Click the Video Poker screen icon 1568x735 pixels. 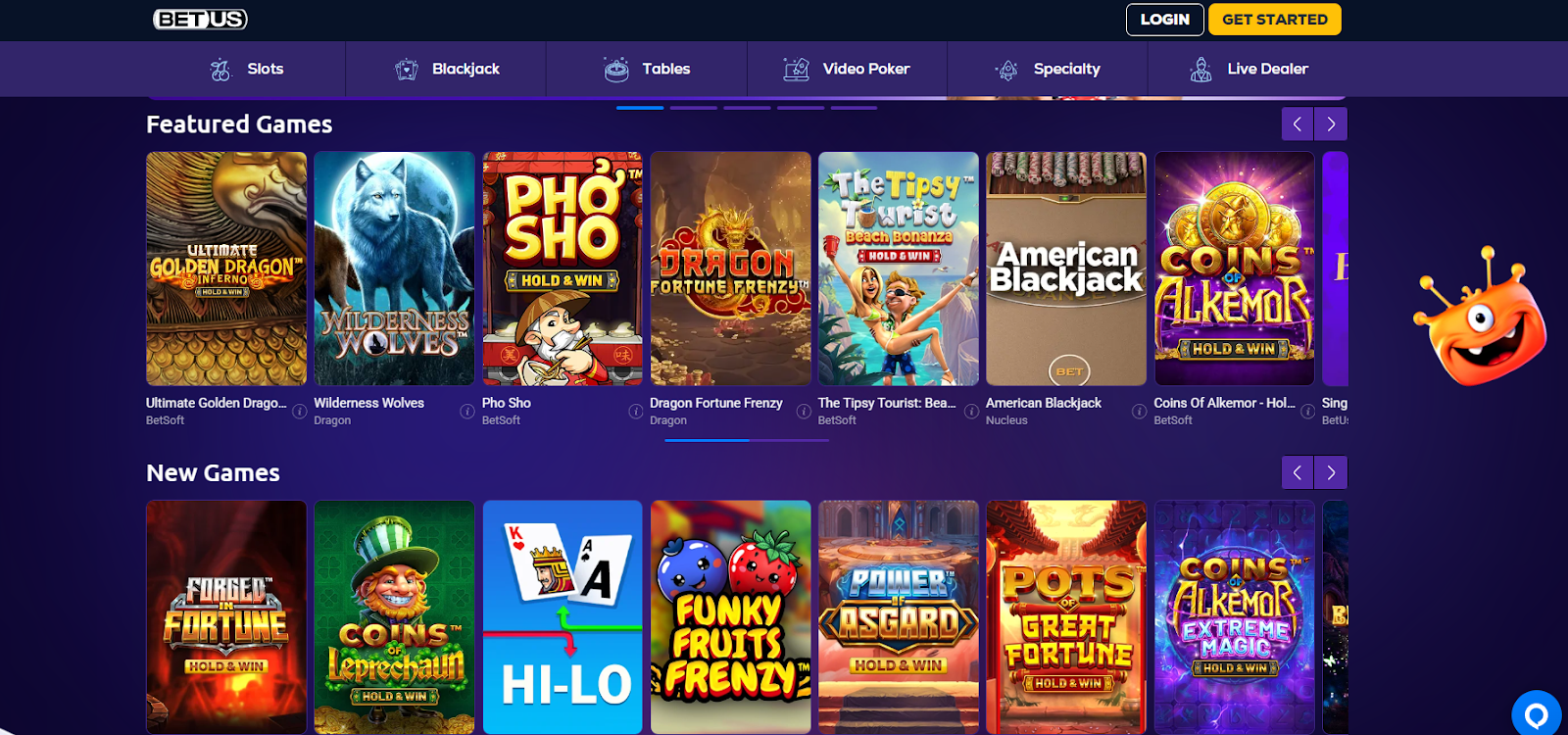[x=797, y=69]
